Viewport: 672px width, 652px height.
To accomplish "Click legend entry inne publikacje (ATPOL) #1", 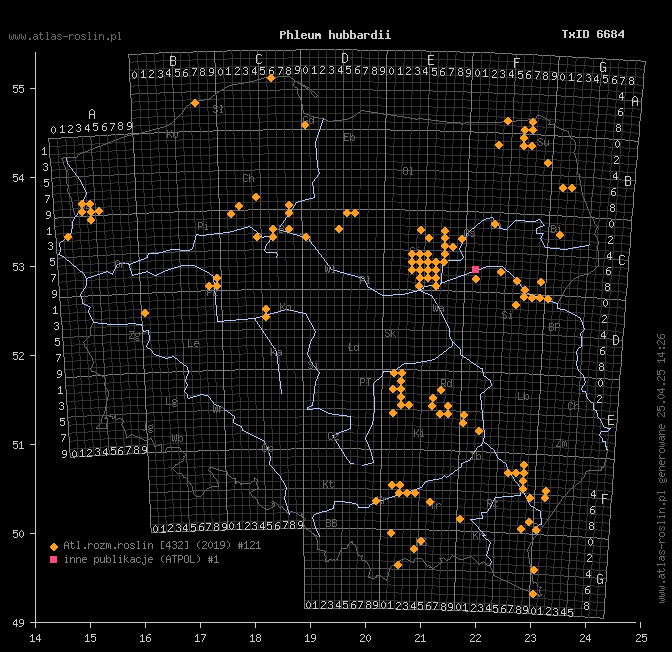I will pos(141,559).
